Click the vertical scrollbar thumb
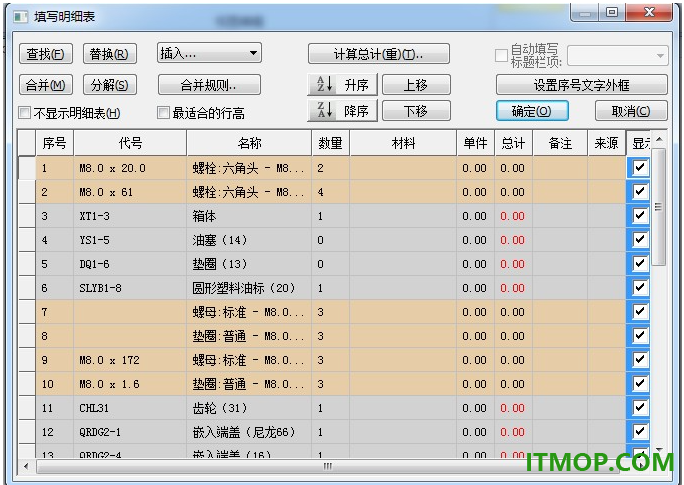684x485 pixels. tap(659, 207)
